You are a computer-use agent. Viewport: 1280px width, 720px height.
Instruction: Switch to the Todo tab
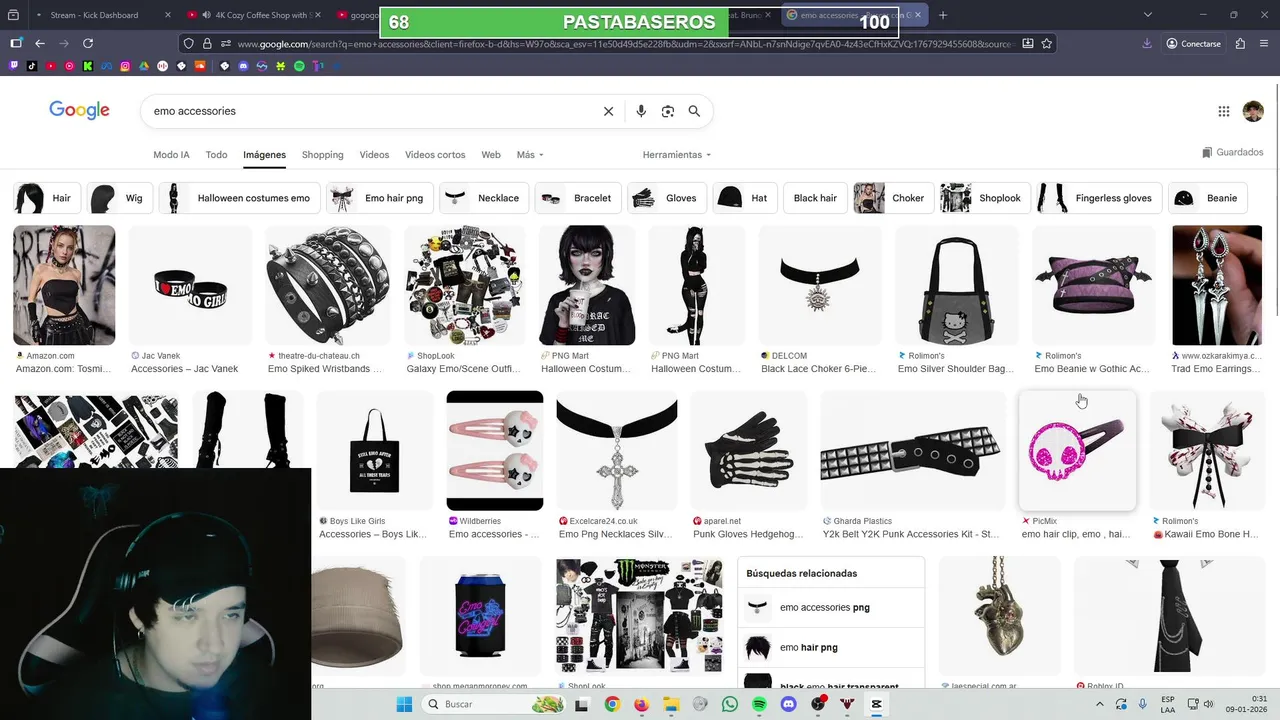(x=216, y=155)
